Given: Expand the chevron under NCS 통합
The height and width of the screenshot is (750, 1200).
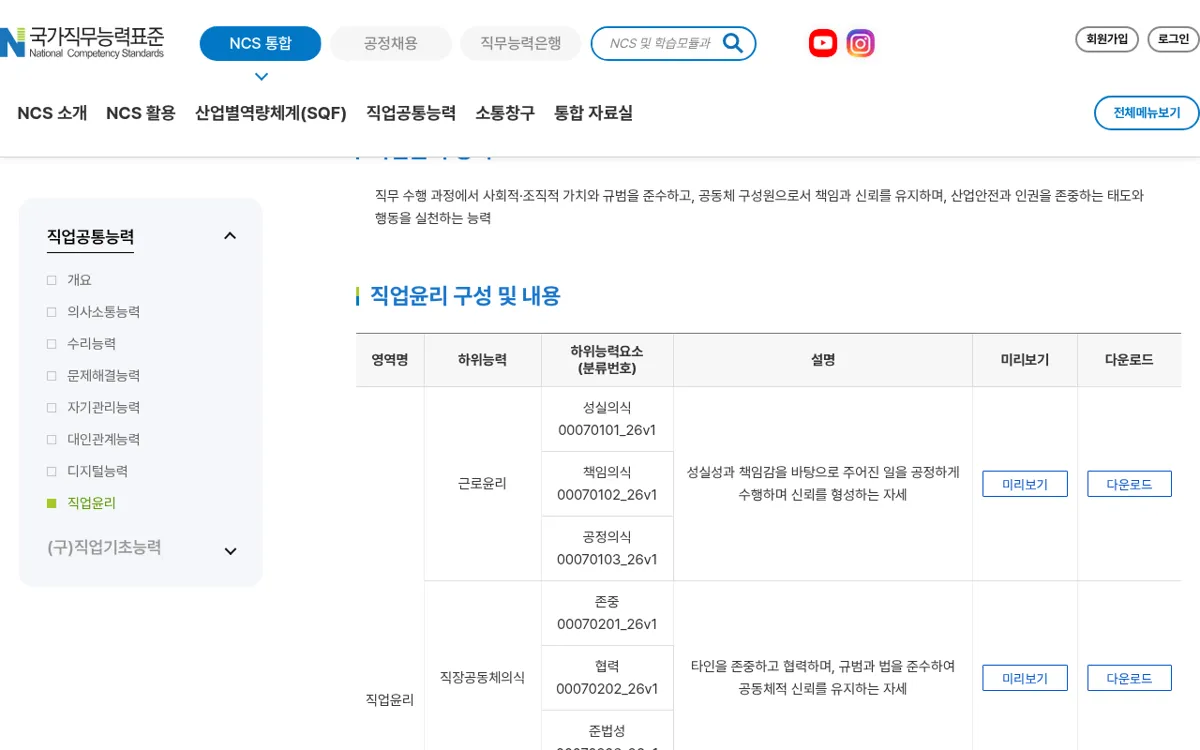Looking at the screenshot, I should pyautogui.click(x=261, y=77).
